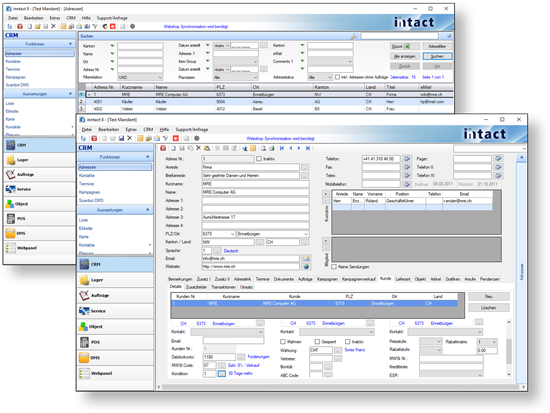
Task: Click delete X icon in address form toolbar
Action: coord(199,148)
